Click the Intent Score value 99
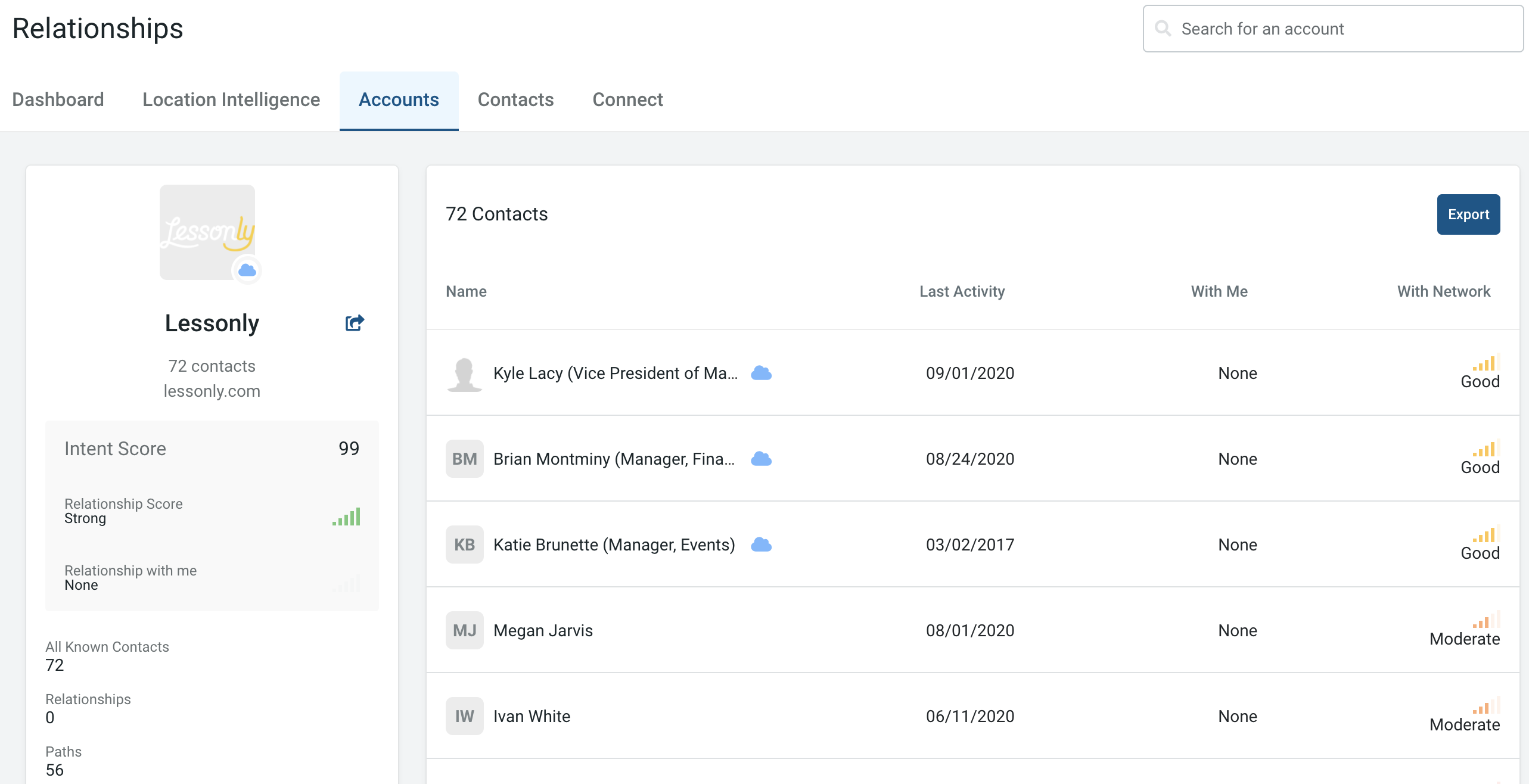Viewport: 1529px width, 784px height. pos(349,448)
